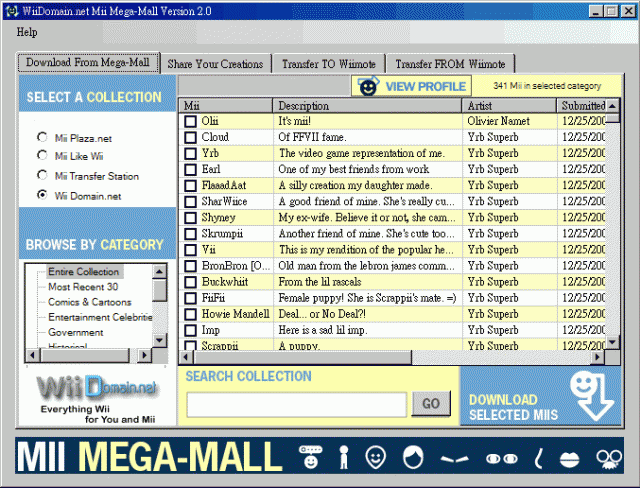Switch to Transfer TO Wiimote tab
640x488 pixels.
point(329,64)
